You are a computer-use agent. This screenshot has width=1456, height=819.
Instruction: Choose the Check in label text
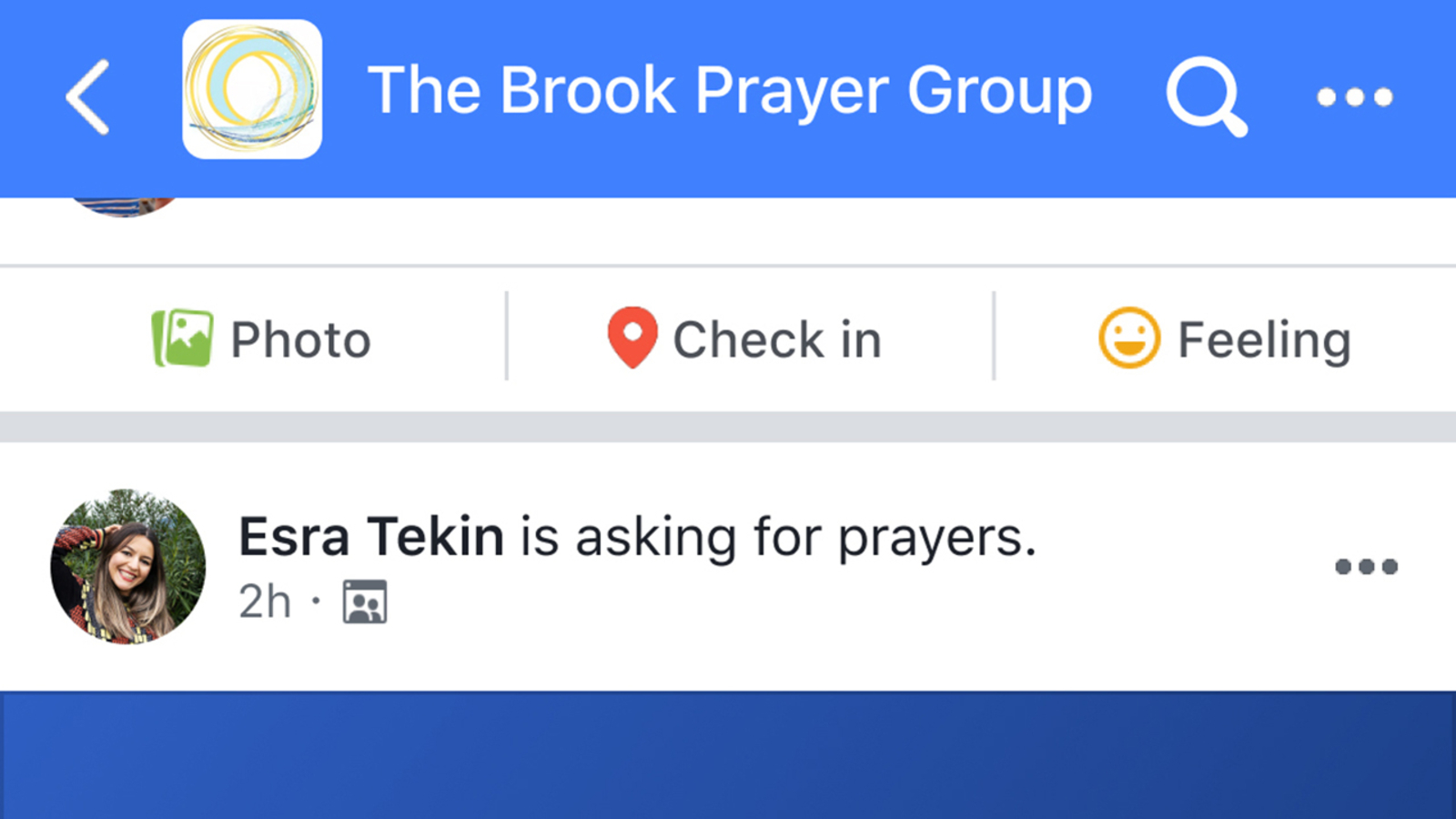pos(777,340)
